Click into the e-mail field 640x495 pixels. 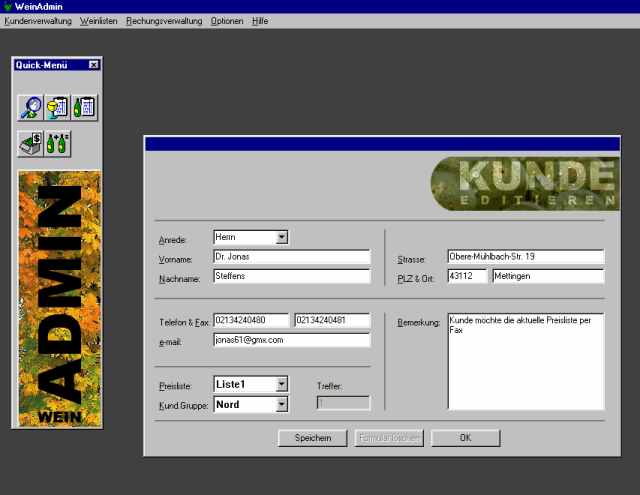[x=291, y=340]
